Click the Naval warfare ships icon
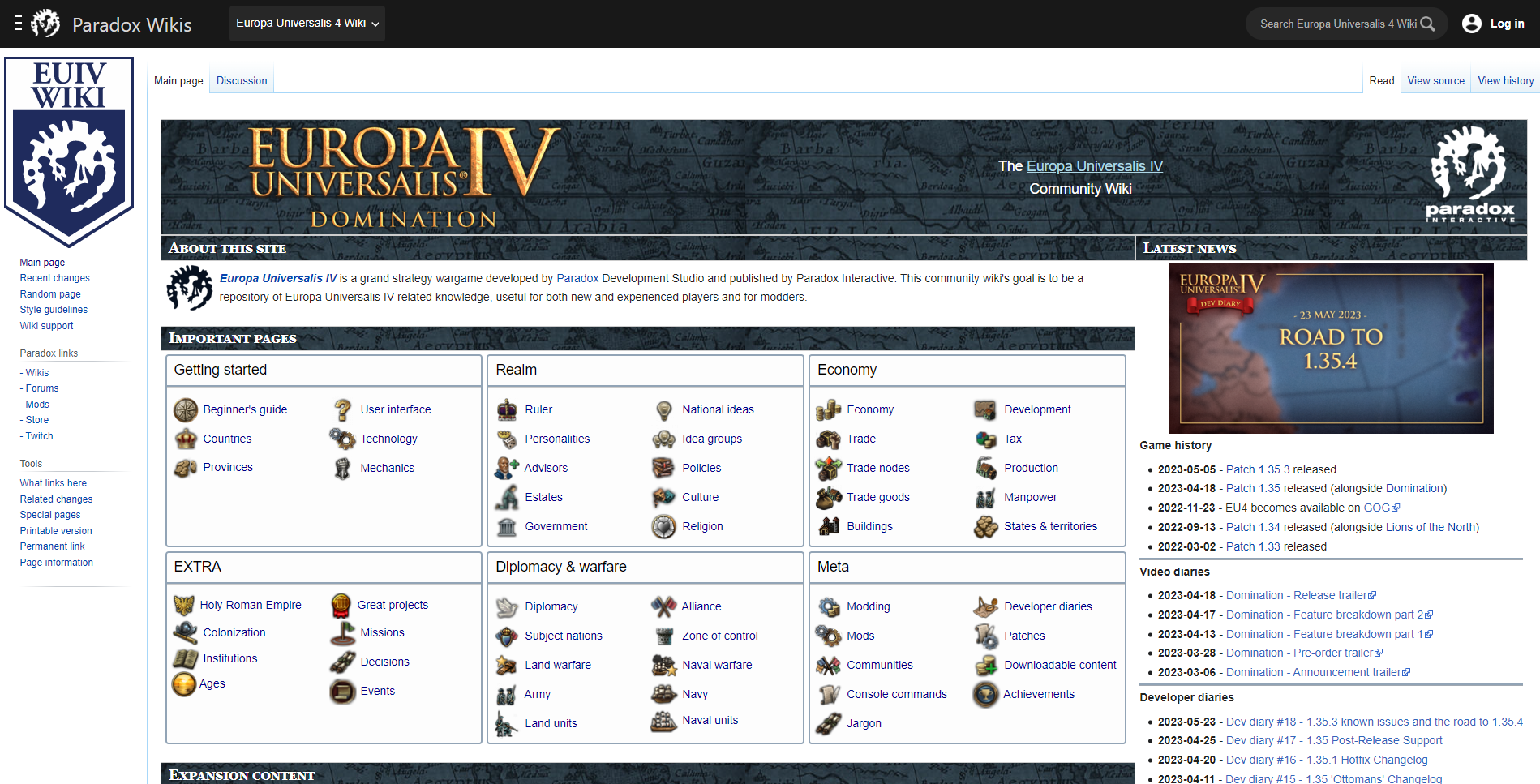This screenshot has width=1540, height=784. [664, 665]
